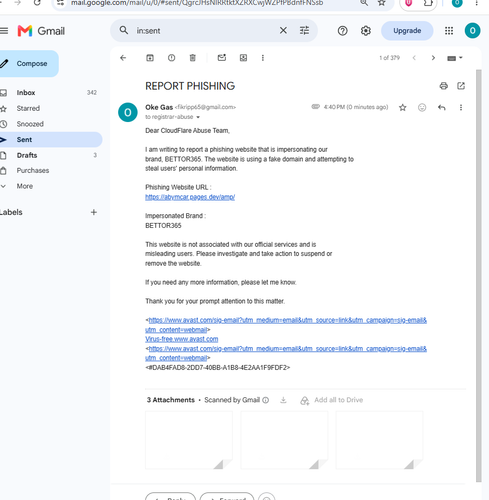This screenshot has height=500, width=489.
Task: Open Google apps grid
Action: [449, 31]
